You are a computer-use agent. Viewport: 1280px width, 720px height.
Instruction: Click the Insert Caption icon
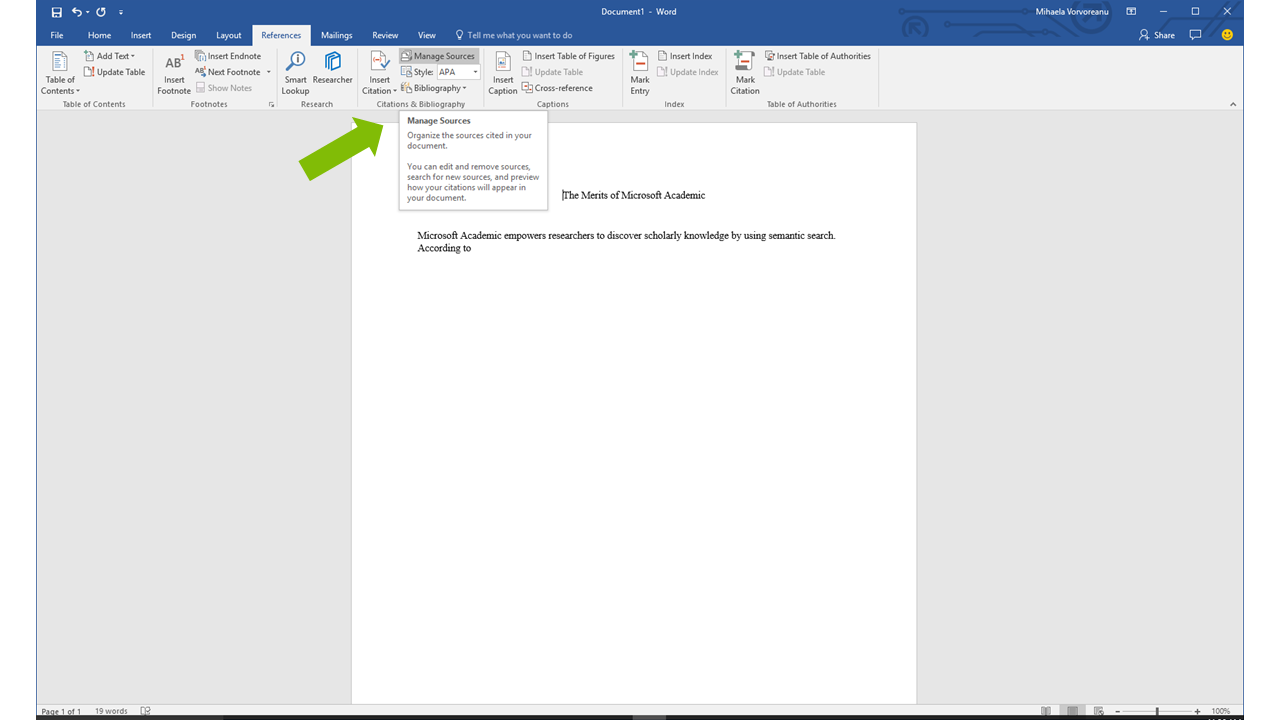tap(503, 72)
